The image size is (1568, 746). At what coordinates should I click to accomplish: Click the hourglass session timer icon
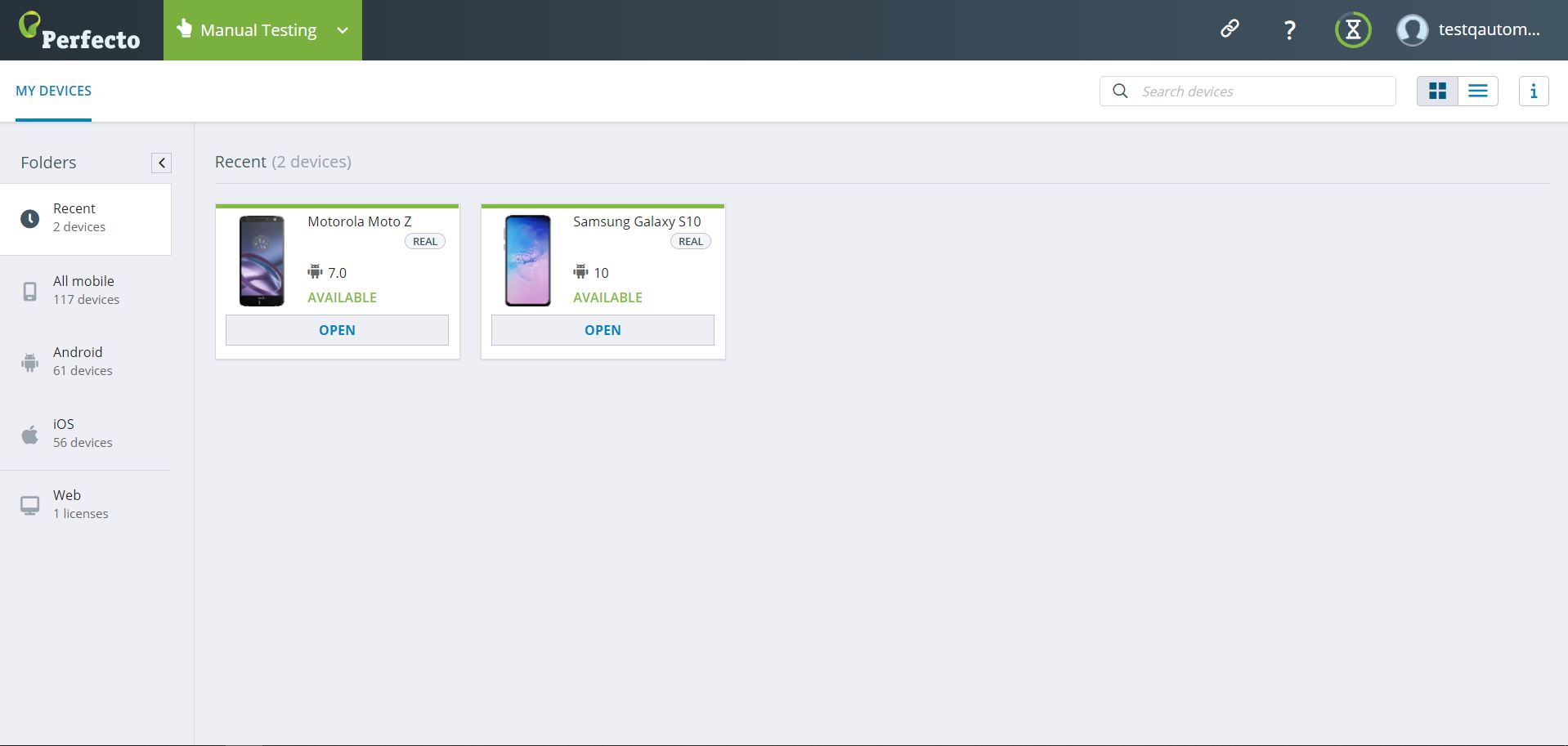[x=1353, y=30]
